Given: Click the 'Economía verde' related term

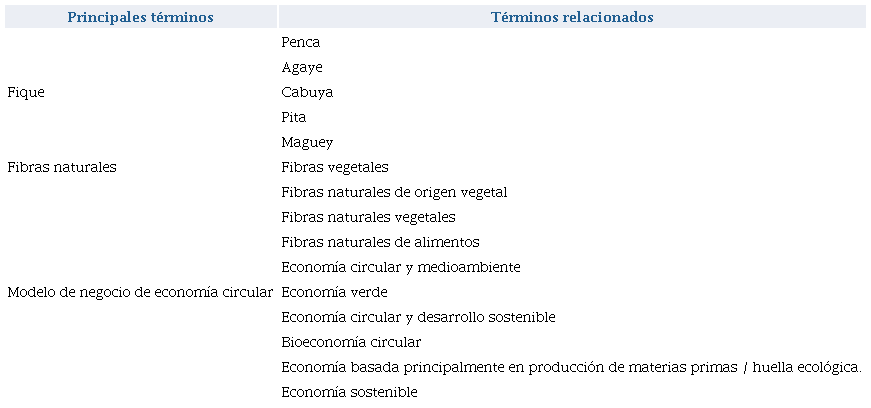Looking at the screenshot, I should coord(334,292).
